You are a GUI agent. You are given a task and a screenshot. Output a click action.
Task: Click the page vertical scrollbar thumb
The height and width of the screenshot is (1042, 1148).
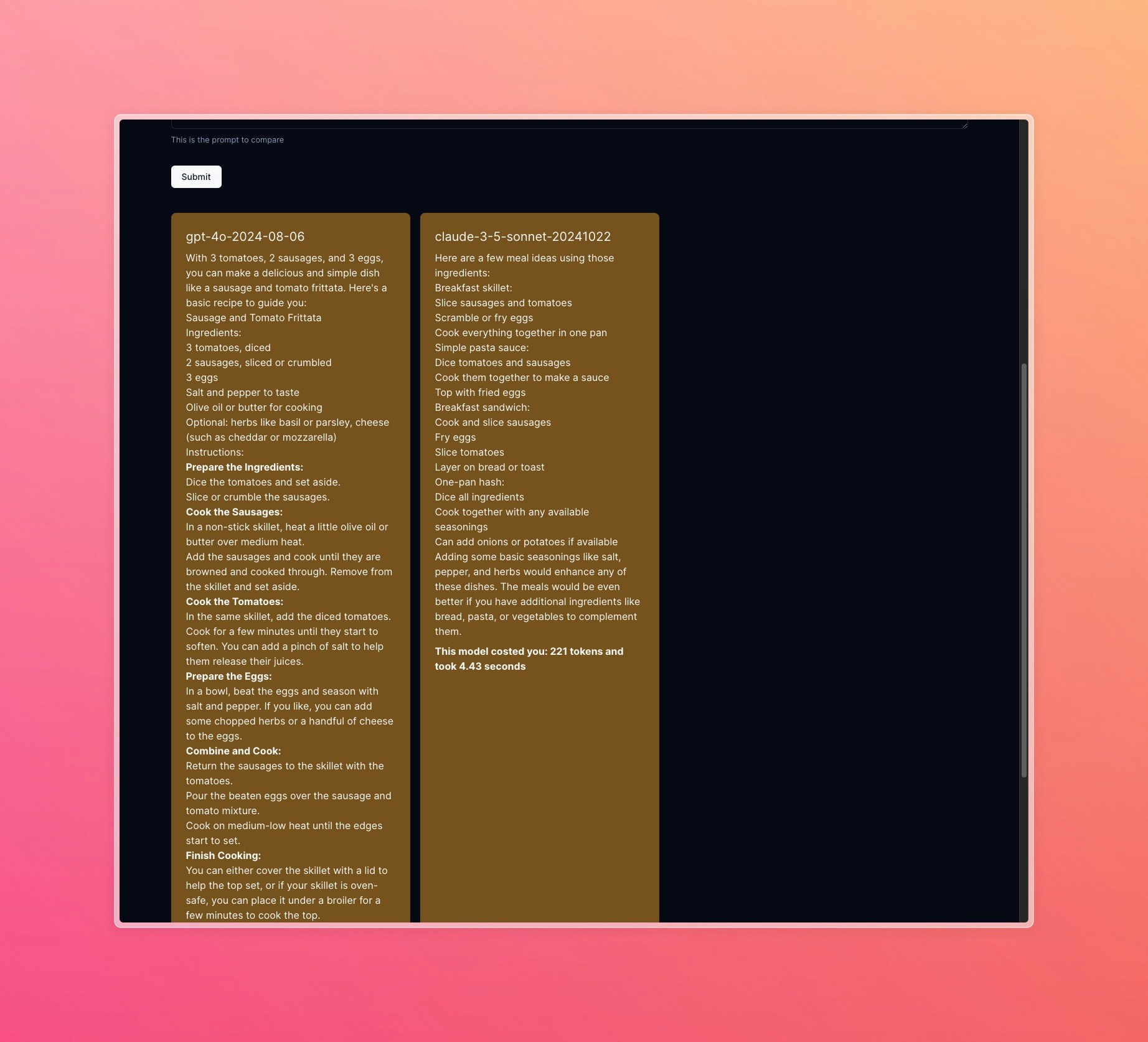coord(1024,570)
